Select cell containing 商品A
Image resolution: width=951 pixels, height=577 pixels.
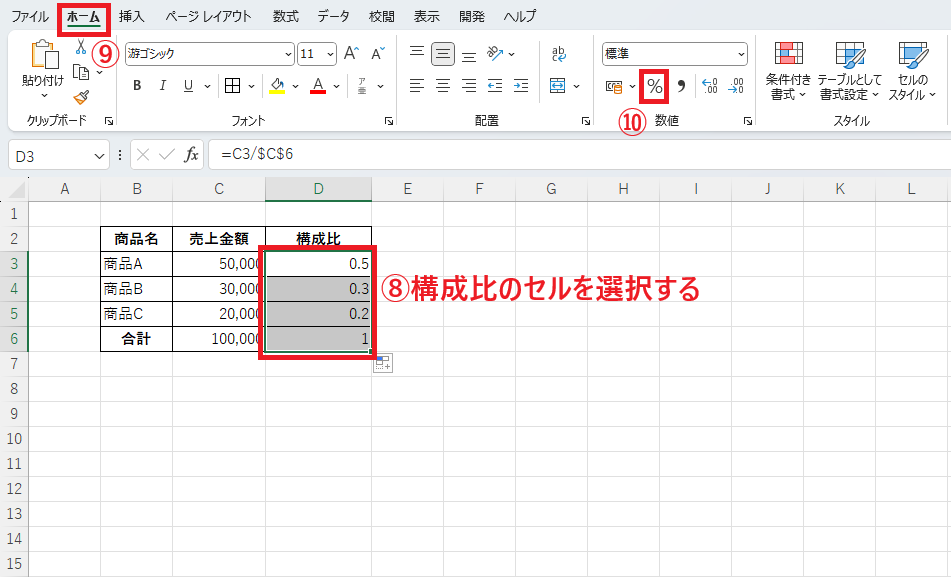136,264
